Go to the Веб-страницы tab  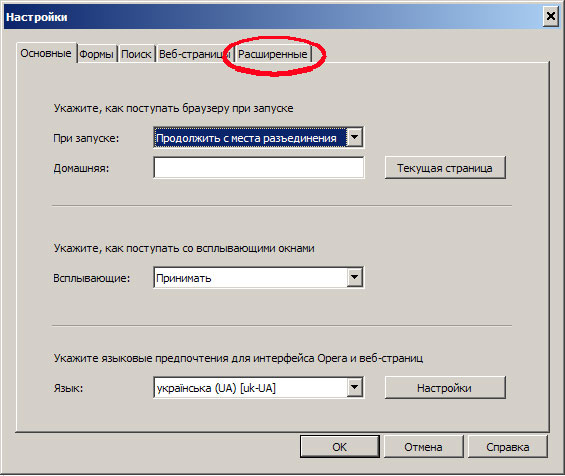(195, 54)
